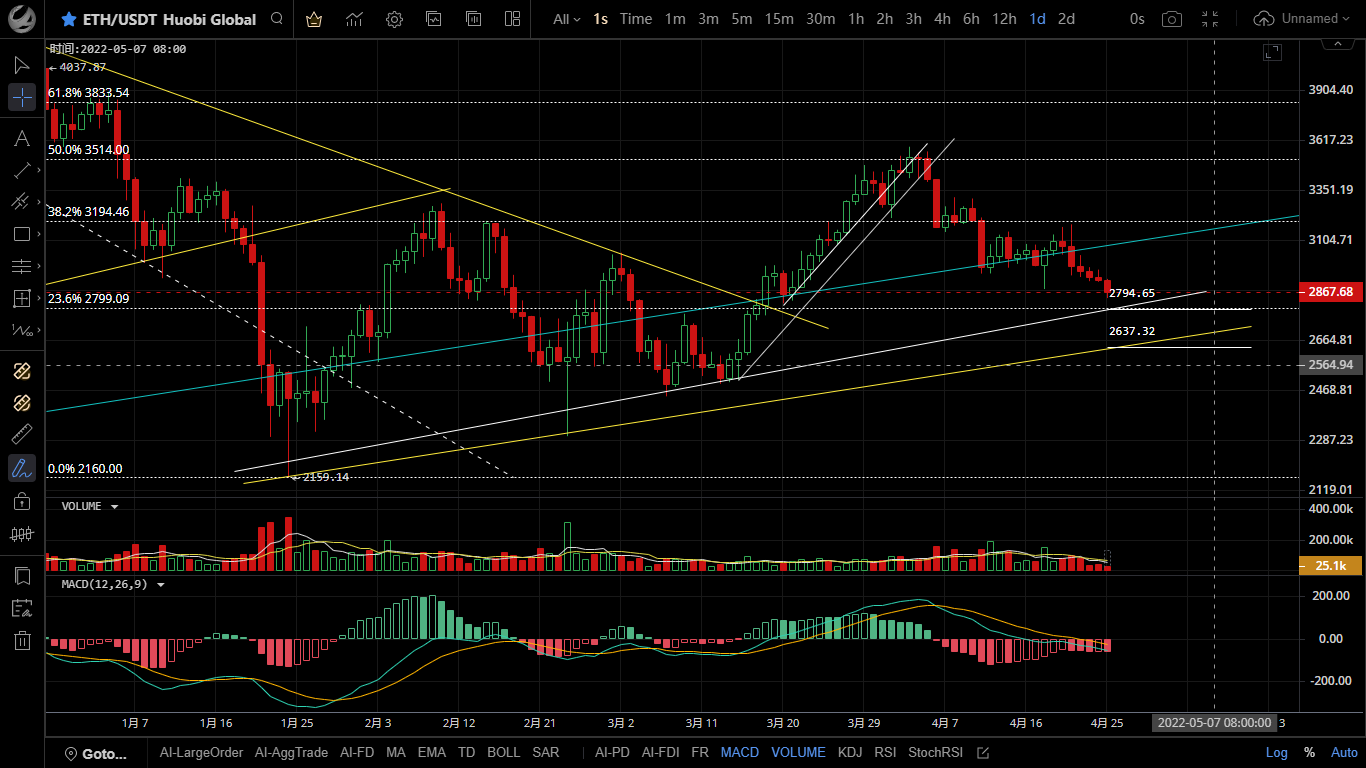Open the symbol search magnifier
This screenshot has width=1366, height=768.
tap(277, 19)
